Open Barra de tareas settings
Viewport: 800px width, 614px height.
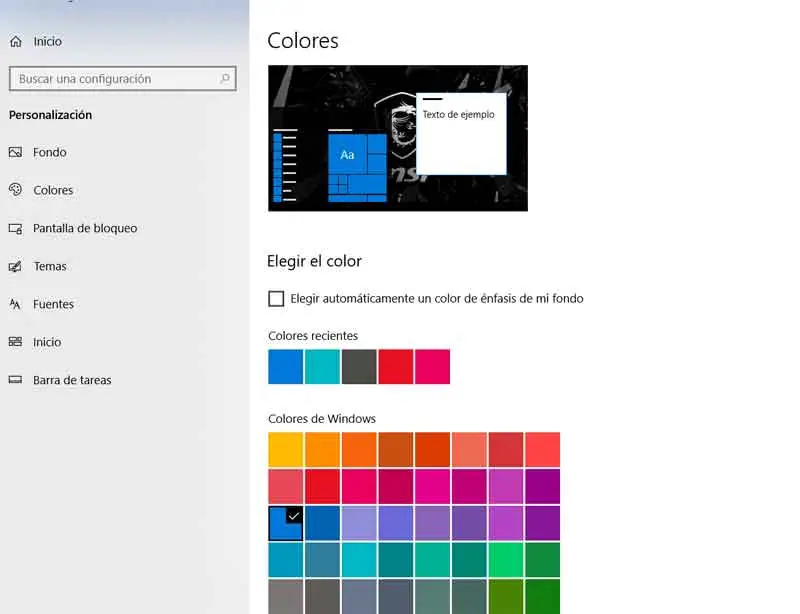72,380
